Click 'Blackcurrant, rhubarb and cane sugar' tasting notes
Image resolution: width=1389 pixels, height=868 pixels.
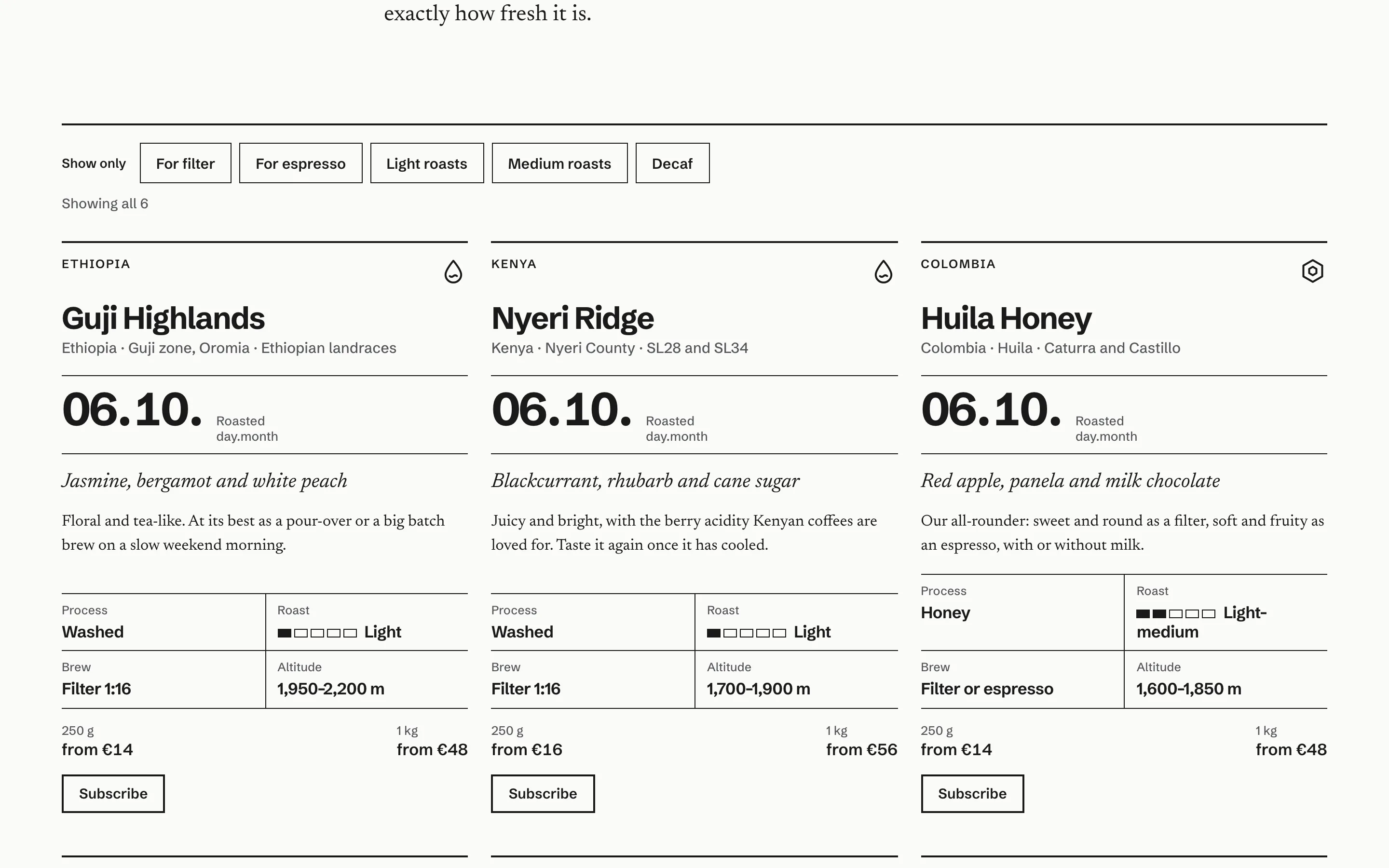pyautogui.click(x=645, y=481)
